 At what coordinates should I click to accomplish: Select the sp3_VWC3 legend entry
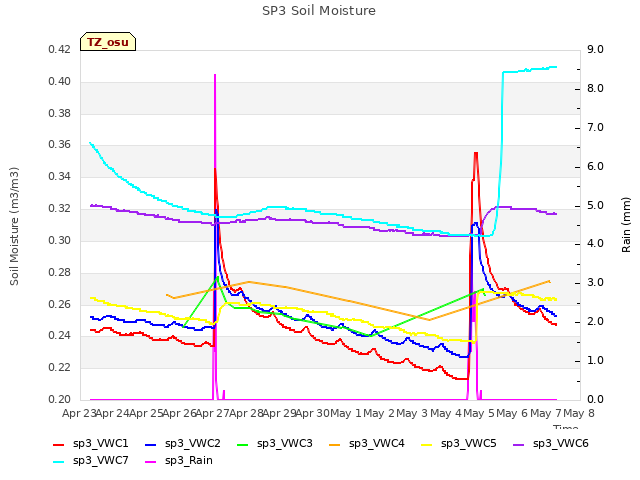[x=275, y=443]
